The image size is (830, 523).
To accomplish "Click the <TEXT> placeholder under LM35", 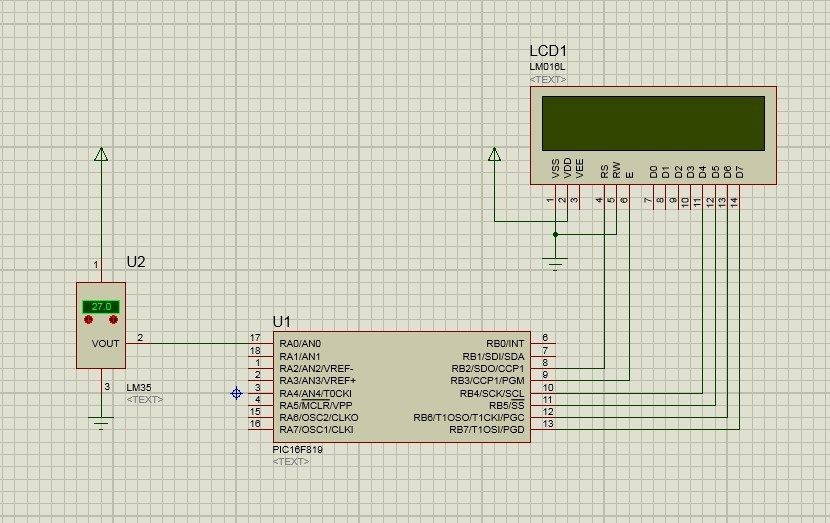I will pos(145,400).
